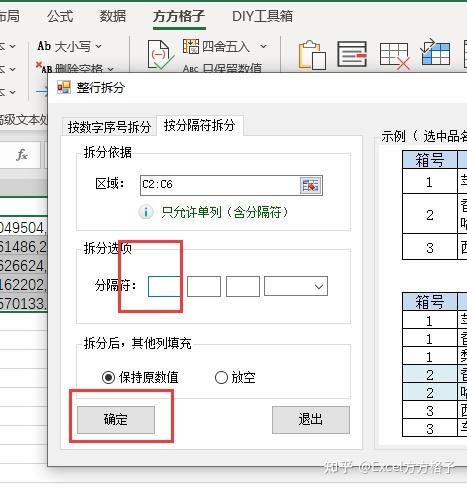Expand the 大小写 dropdown
The height and width of the screenshot is (487, 467).
tap(99, 46)
